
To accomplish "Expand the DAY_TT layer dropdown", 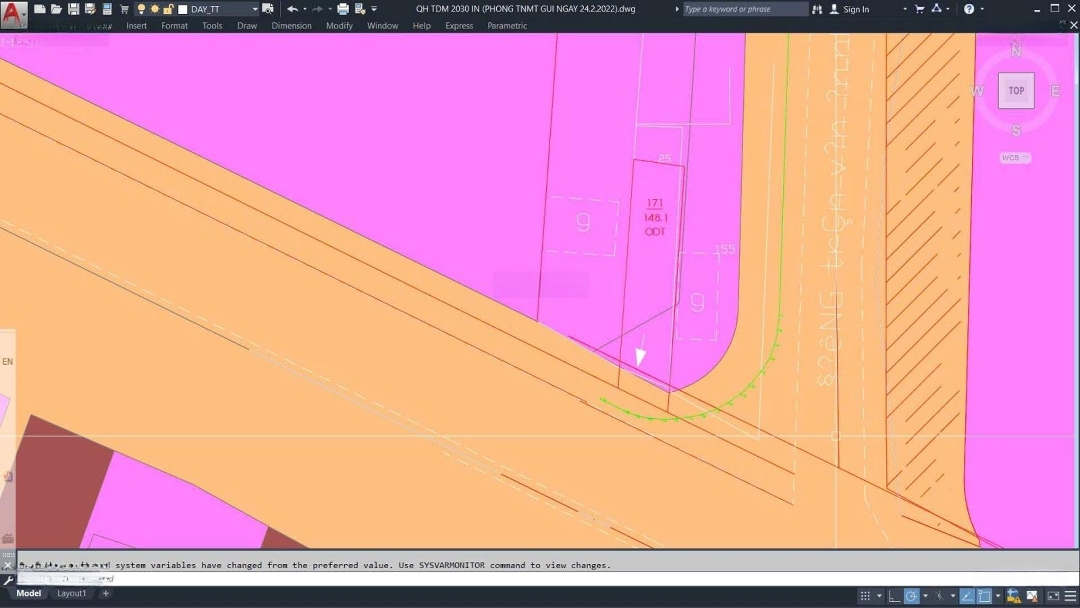I will coord(254,9).
